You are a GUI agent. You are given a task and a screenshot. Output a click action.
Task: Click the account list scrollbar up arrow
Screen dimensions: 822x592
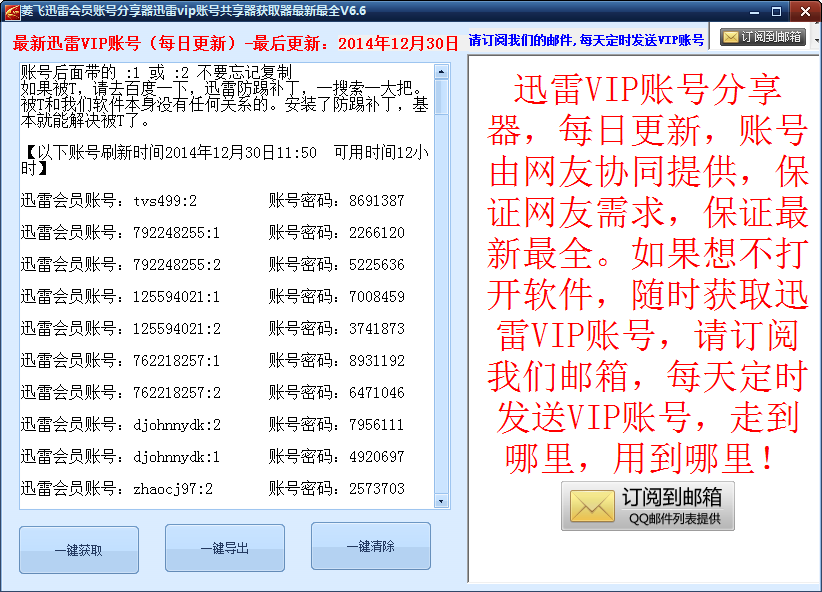[x=441, y=71]
